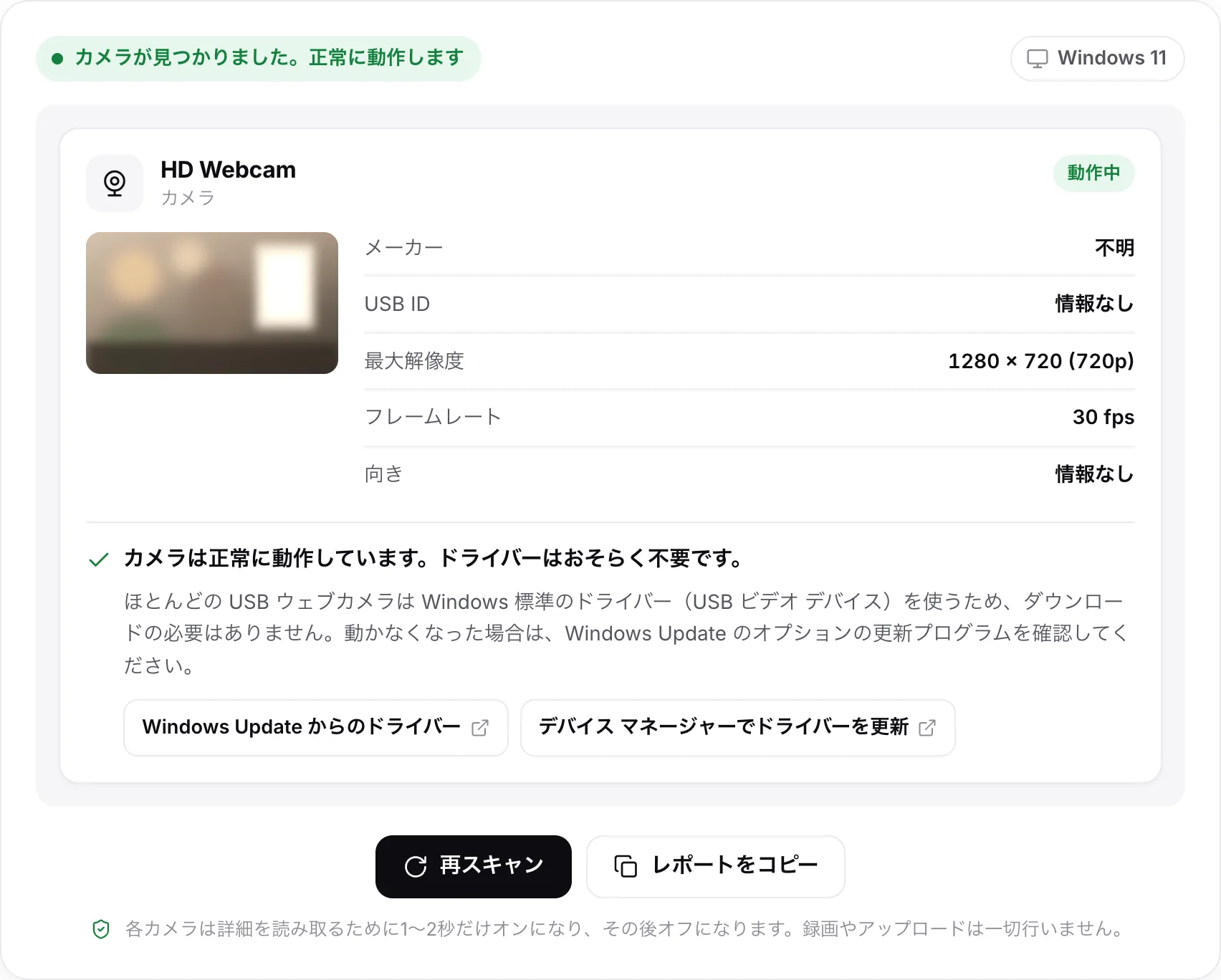Click the camera preview thumbnail
The height and width of the screenshot is (980, 1221).
[212, 303]
